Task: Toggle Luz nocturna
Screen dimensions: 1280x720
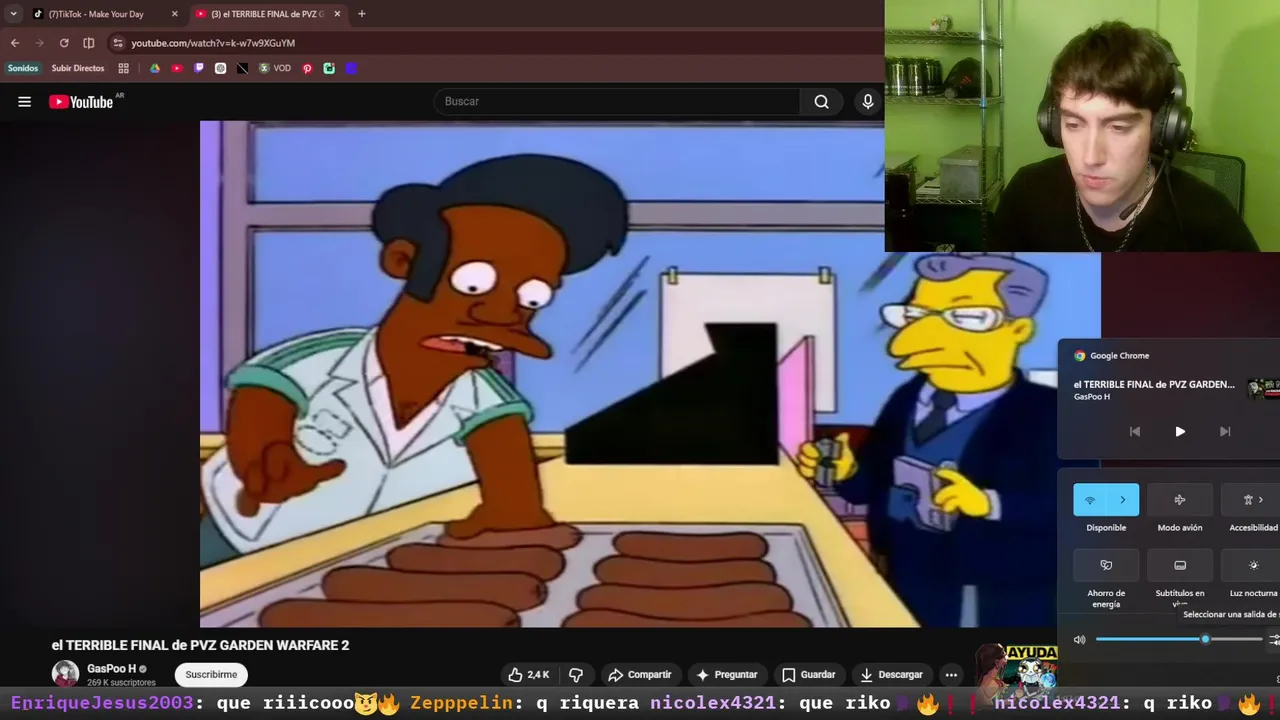Action: [x=1250, y=565]
